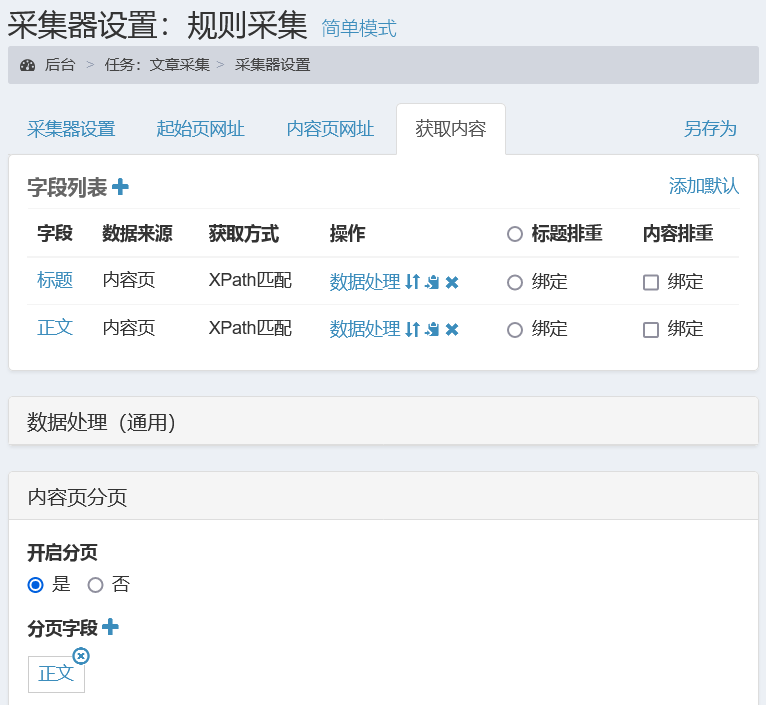The width and height of the screenshot is (766, 705).
Task: Open 数据处理 for 标题 row
Action: [x=365, y=282]
